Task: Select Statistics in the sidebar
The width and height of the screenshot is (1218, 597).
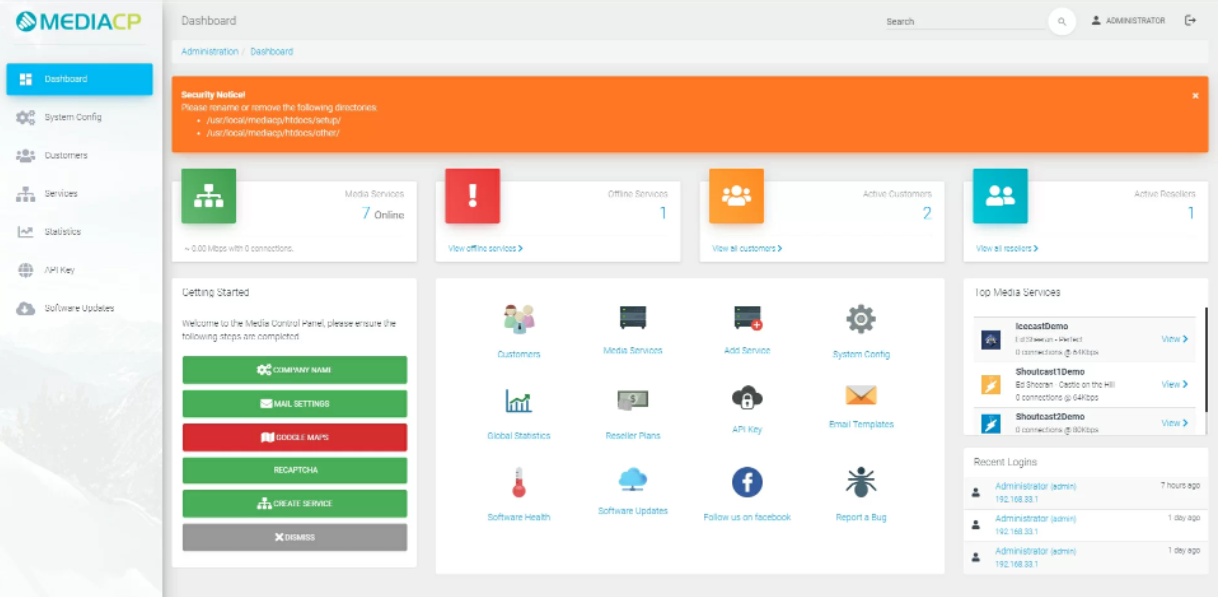Action: pyautogui.click(x=62, y=231)
